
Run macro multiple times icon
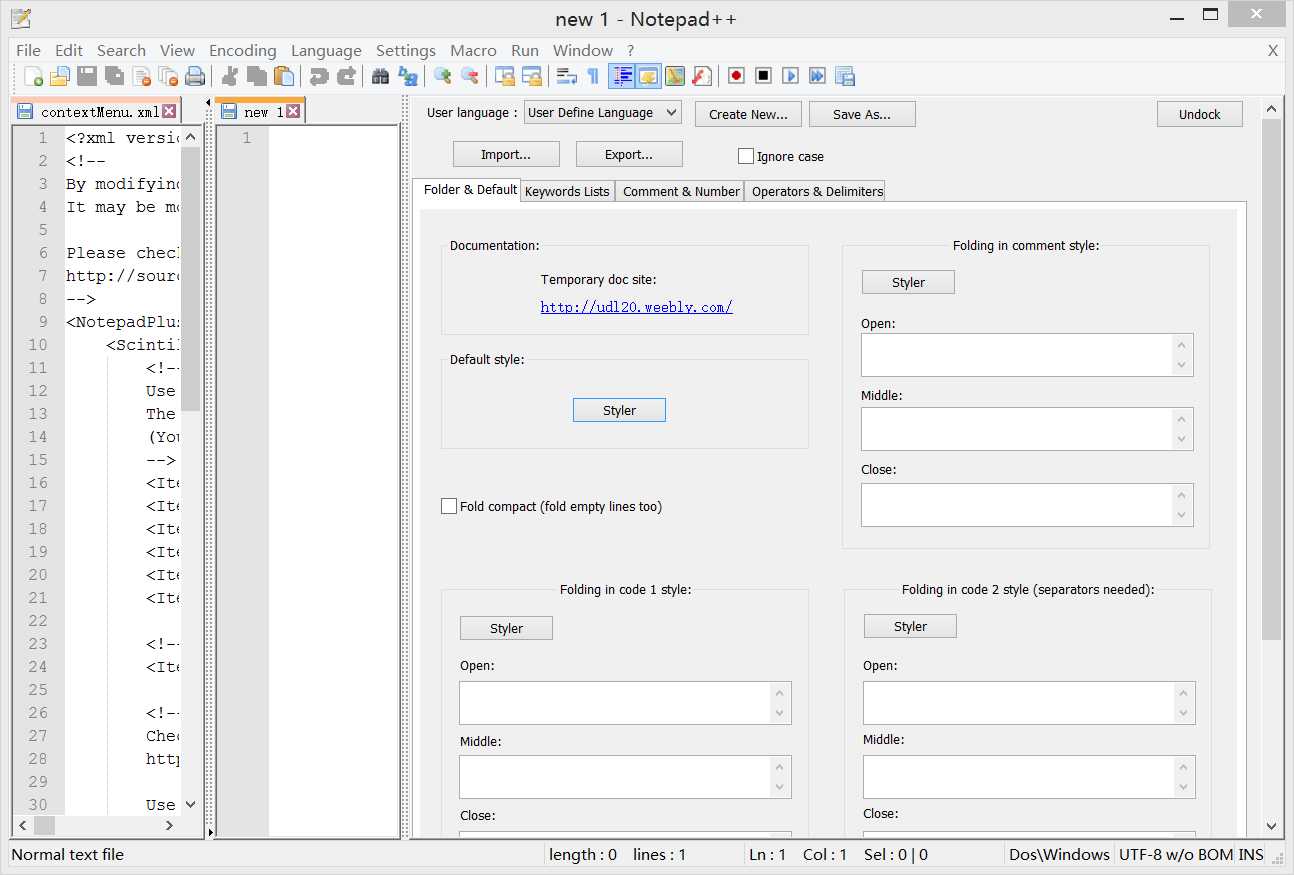[817, 76]
